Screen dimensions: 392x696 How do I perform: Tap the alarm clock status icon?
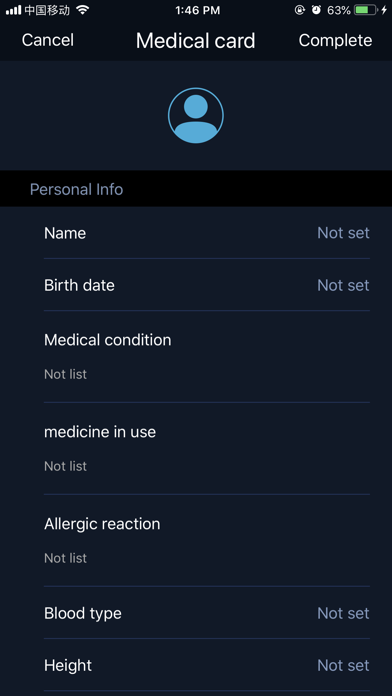(x=316, y=10)
